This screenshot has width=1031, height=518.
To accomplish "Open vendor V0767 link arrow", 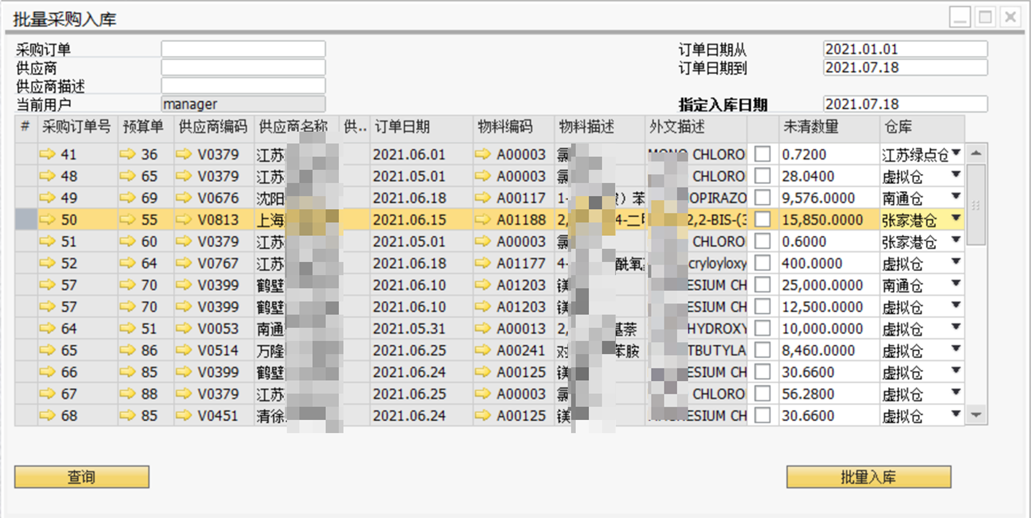I will click(184, 263).
